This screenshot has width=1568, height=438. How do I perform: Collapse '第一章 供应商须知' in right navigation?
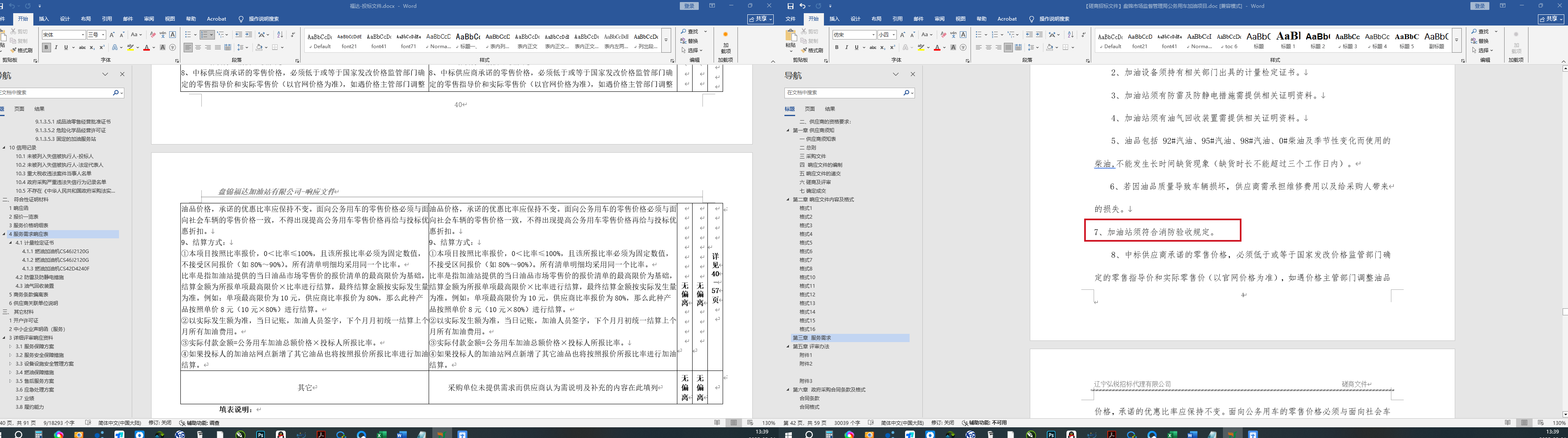(788, 130)
